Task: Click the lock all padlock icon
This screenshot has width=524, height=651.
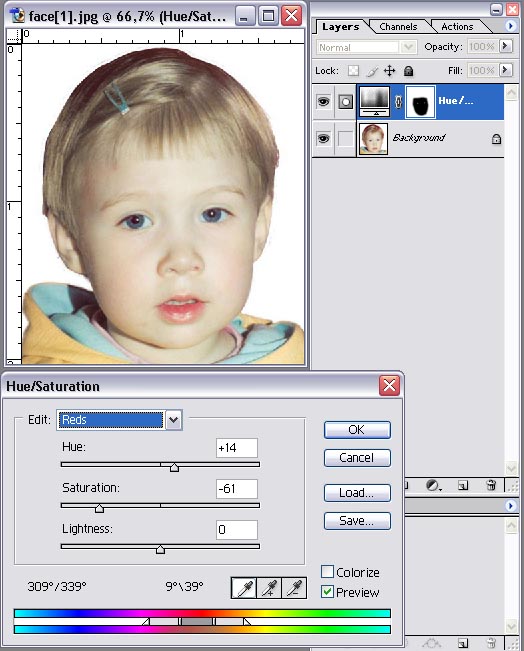Action: (x=409, y=71)
